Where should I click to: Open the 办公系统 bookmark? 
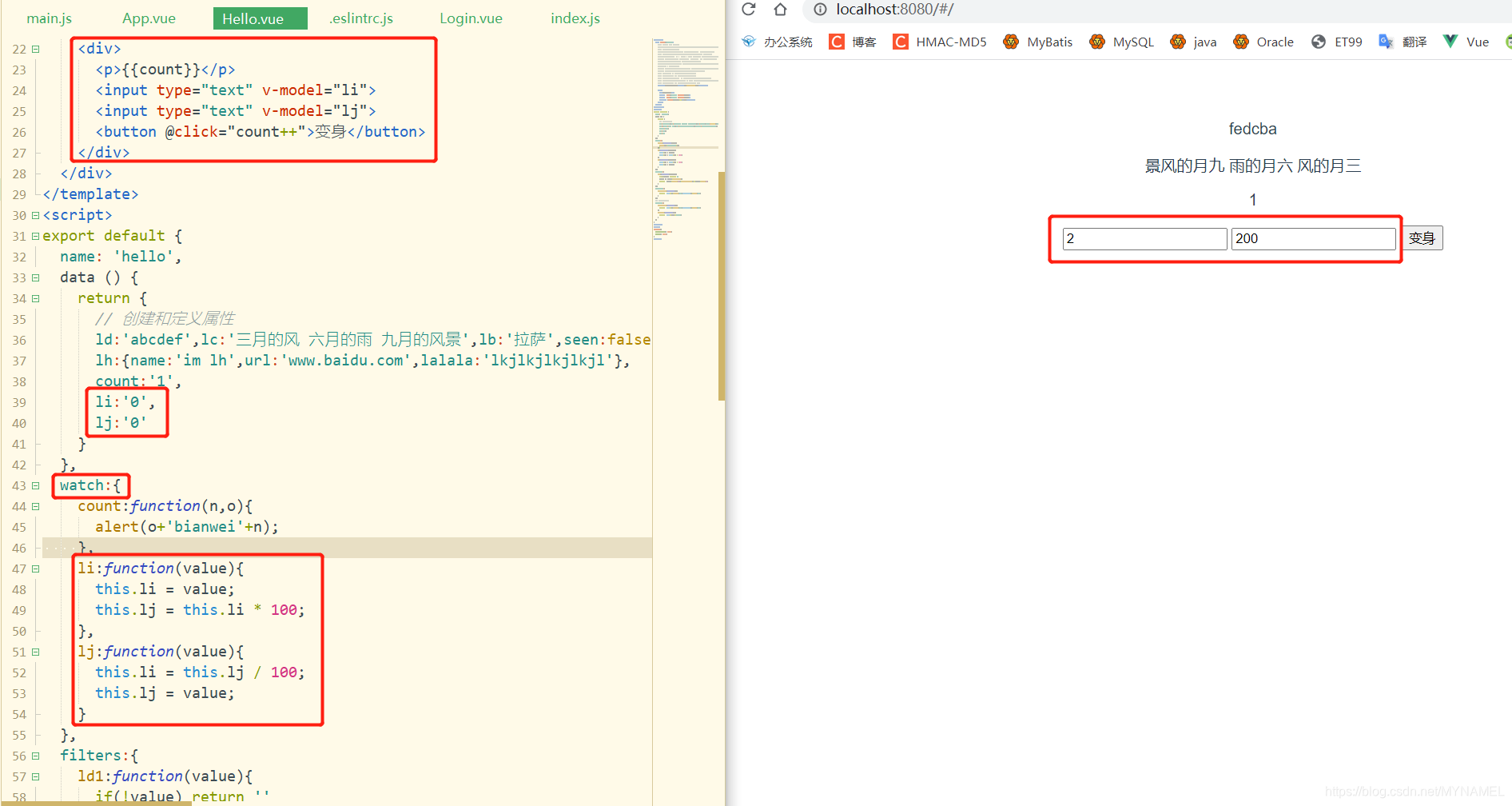coord(776,42)
